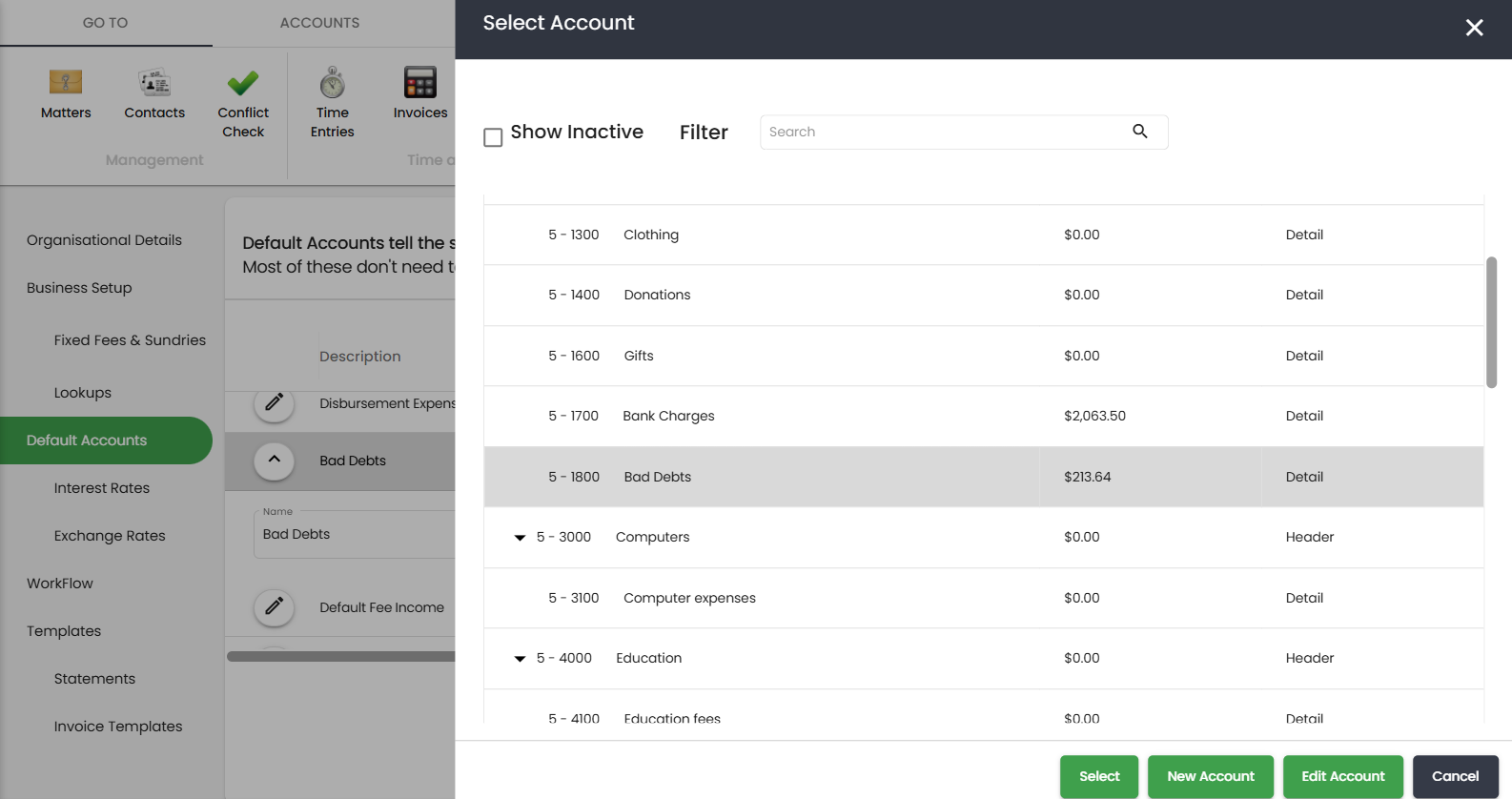
Task: Collapse the 5-3000 Computers header
Action: coord(520,538)
